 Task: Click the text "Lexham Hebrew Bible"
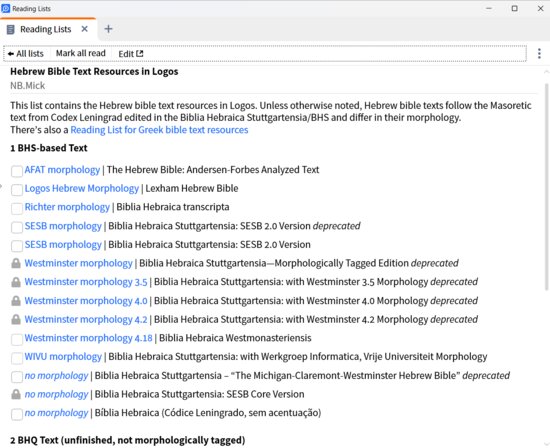pyautogui.click(x=192, y=188)
